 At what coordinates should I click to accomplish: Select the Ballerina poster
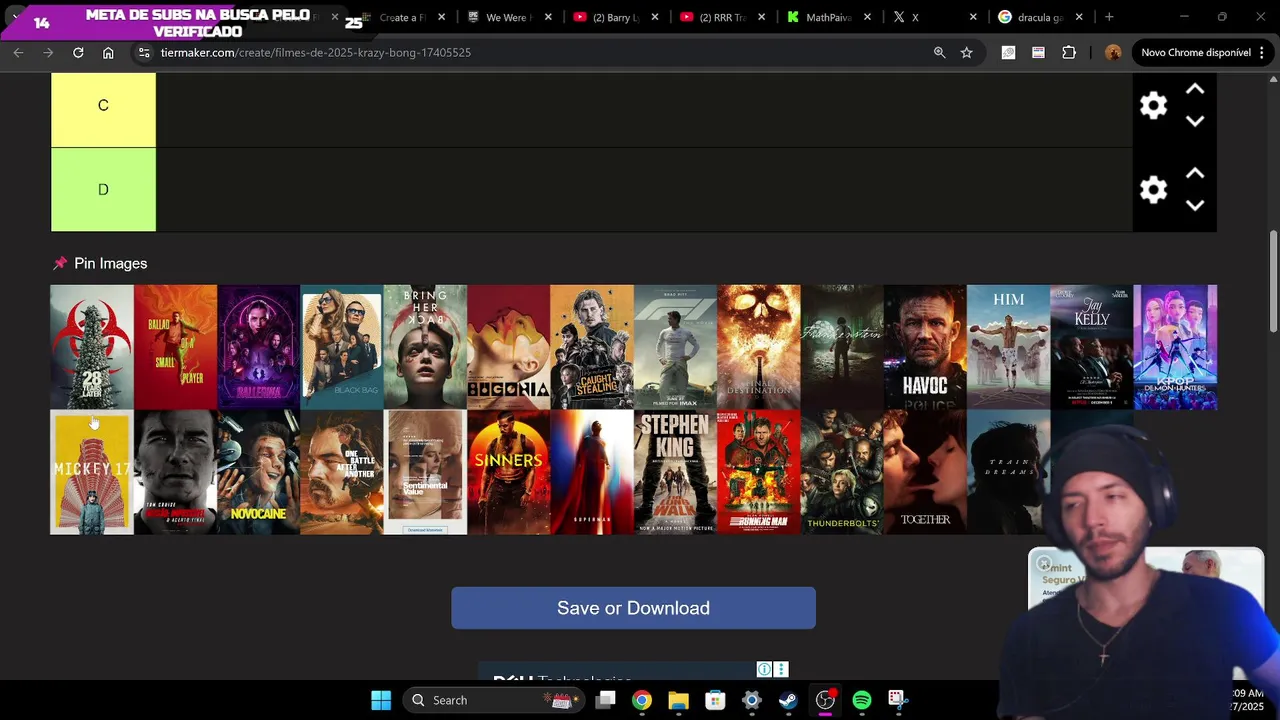point(258,347)
